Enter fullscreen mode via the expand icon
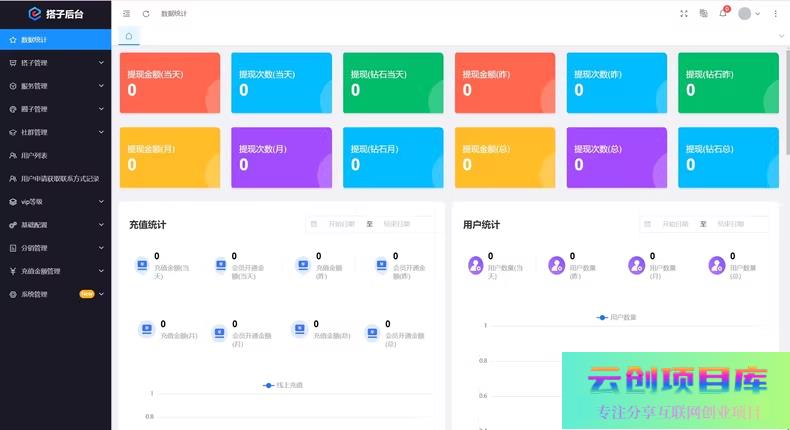Screen dimensions: 790x430 tap(684, 14)
